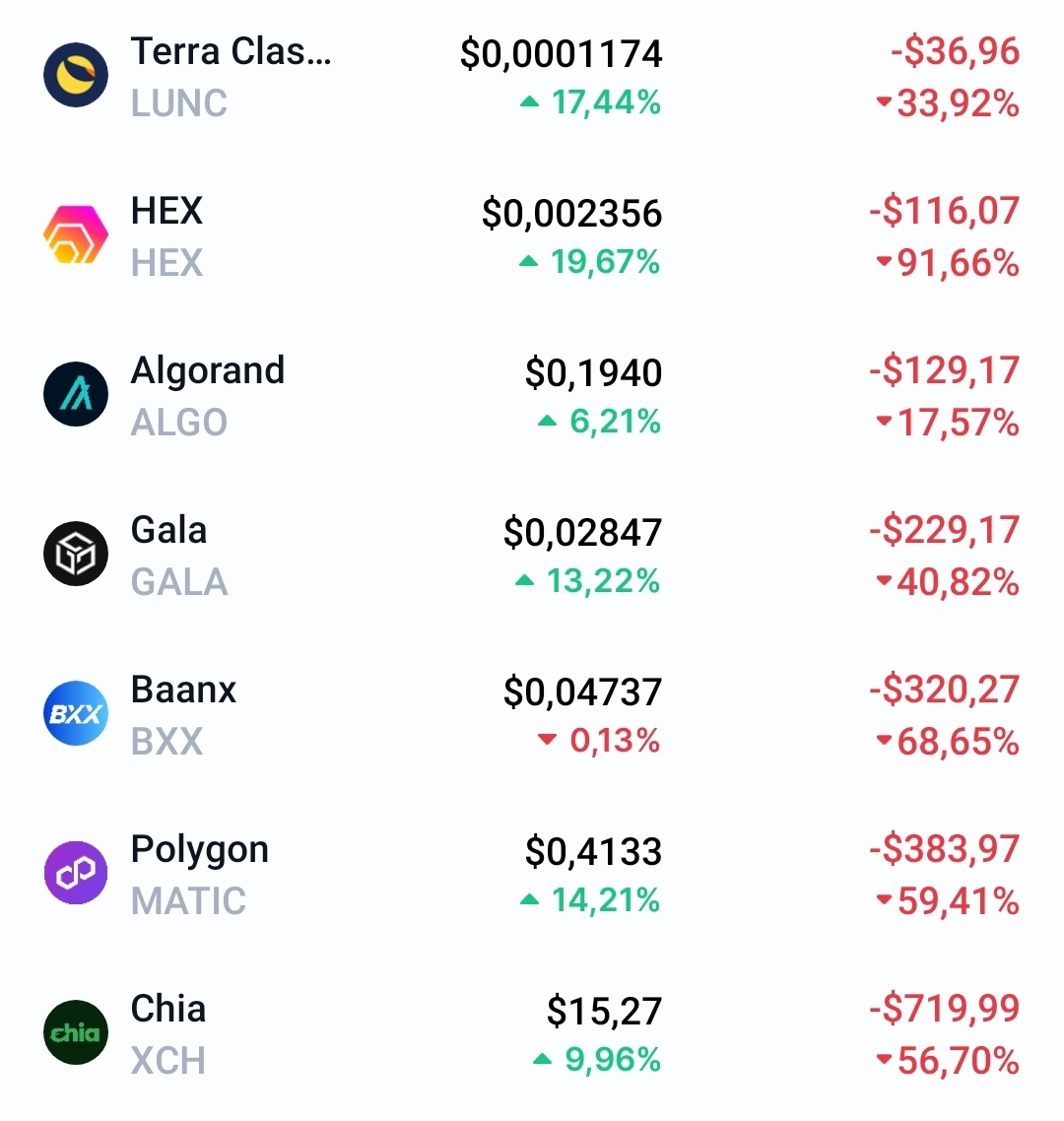Tap the MATIC ticker symbol
This screenshot has height=1121, width=1064.
click(x=188, y=901)
